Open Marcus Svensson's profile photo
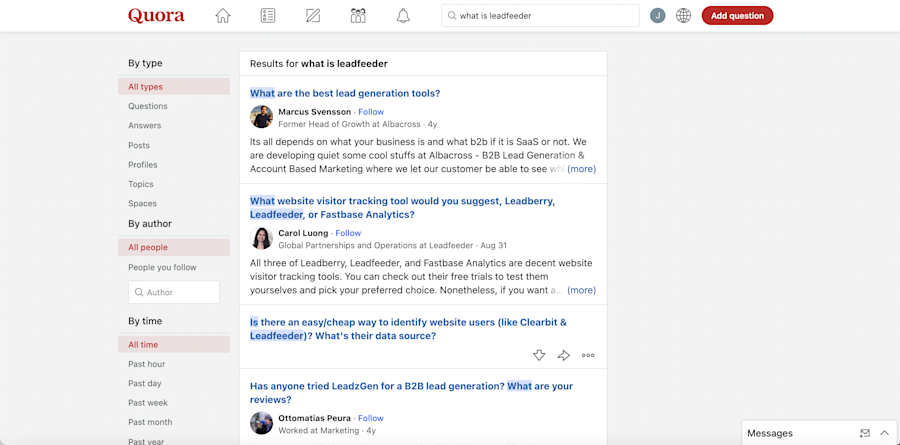 [x=261, y=117]
